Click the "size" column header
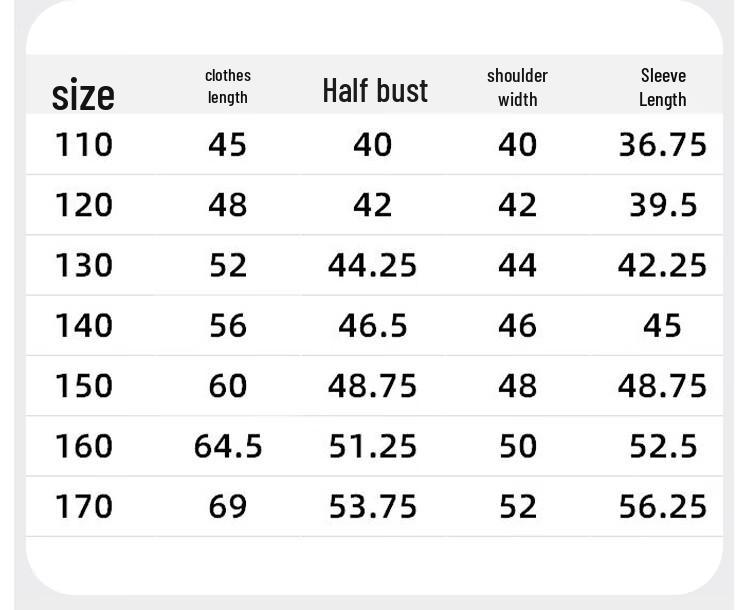Viewport: 750px width, 610px height. pyautogui.click(x=83, y=95)
